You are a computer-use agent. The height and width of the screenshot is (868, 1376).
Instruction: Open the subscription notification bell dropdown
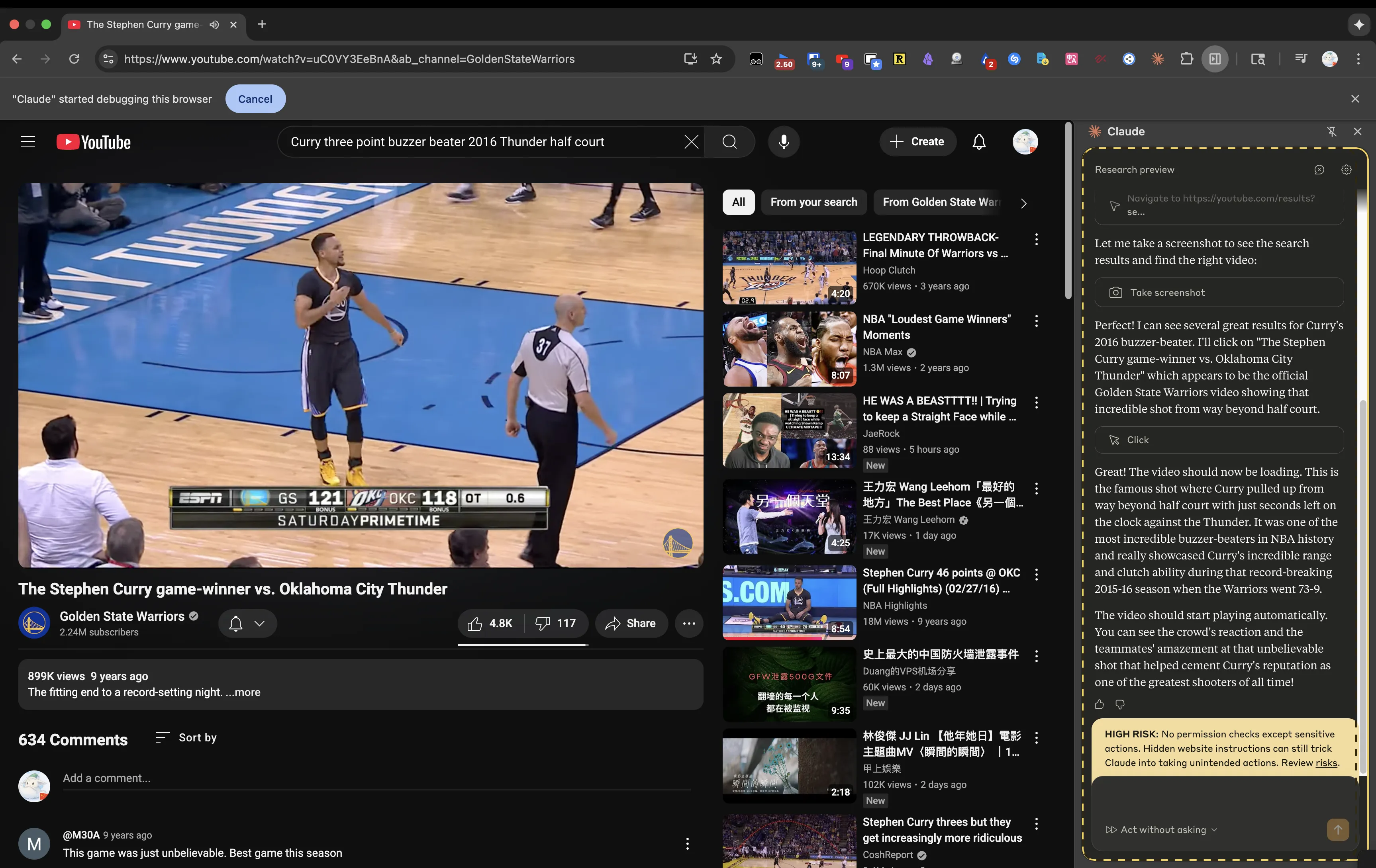coord(247,623)
